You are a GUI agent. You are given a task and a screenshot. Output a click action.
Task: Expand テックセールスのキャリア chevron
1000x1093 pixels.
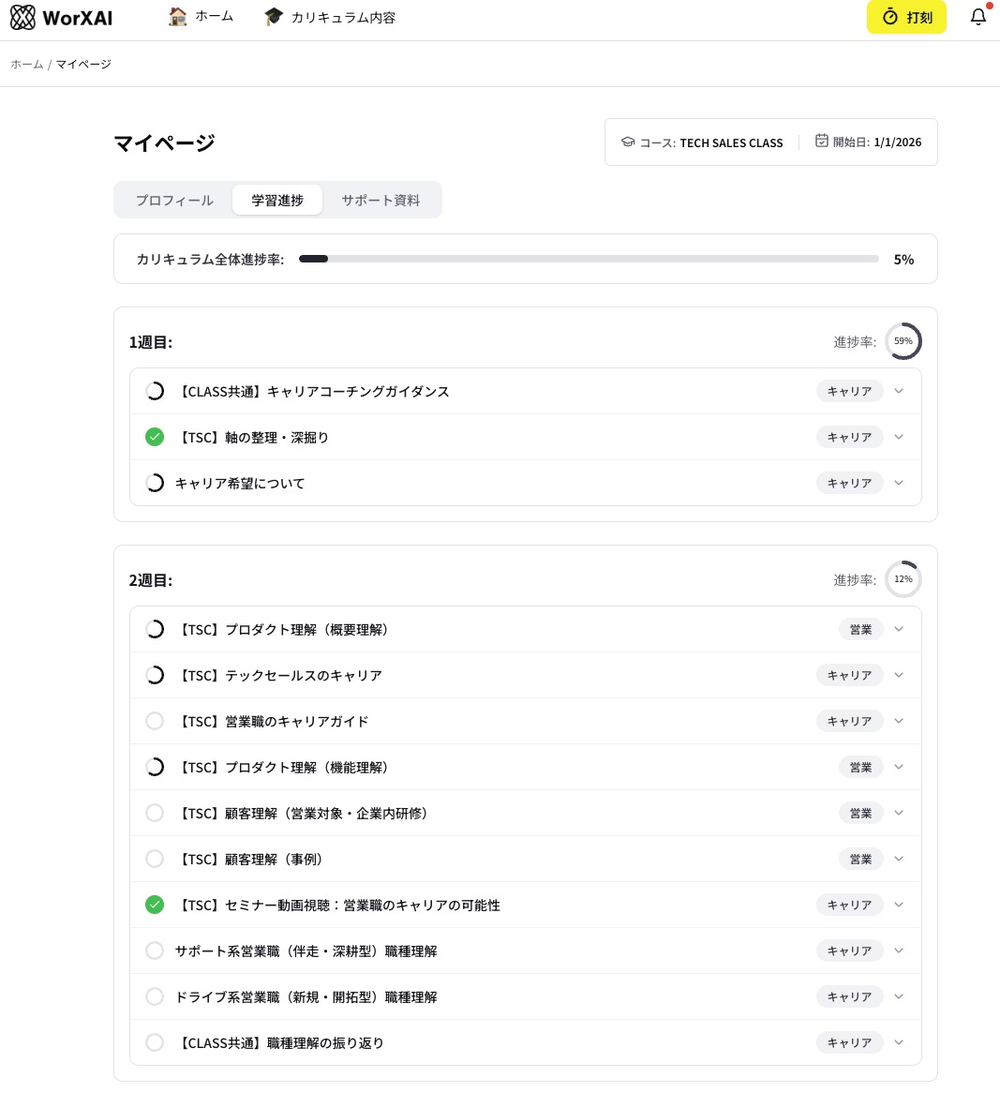899,675
